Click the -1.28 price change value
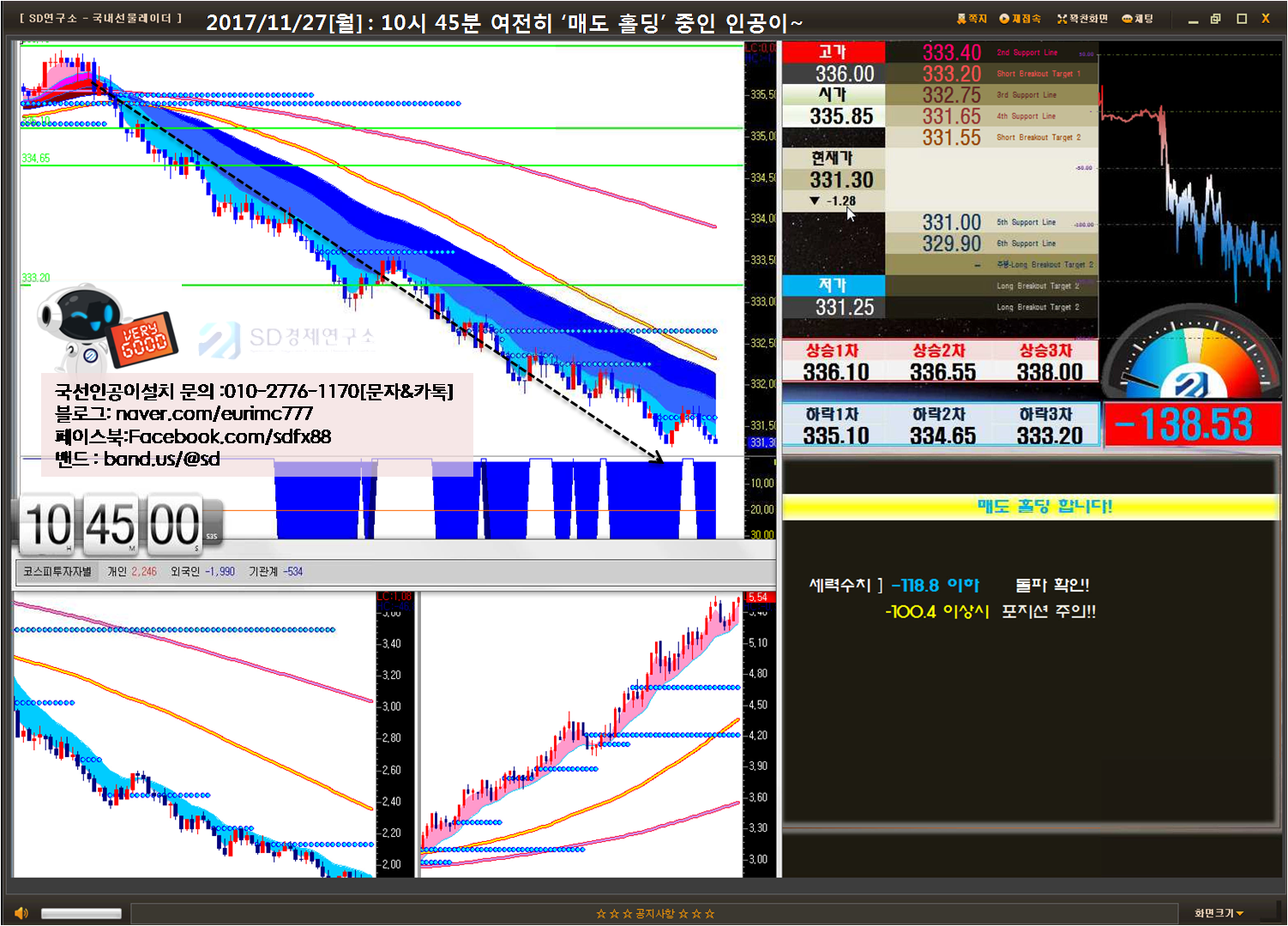The height and width of the screenshot is (926, 1288). tap(834, 201)
